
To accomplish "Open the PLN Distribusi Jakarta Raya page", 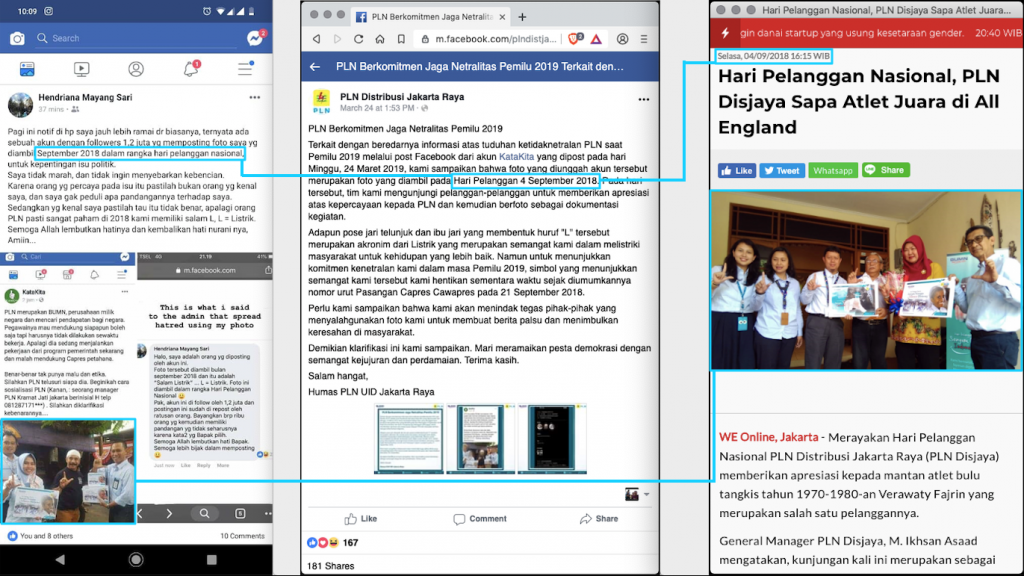I will tap(402, 97).
